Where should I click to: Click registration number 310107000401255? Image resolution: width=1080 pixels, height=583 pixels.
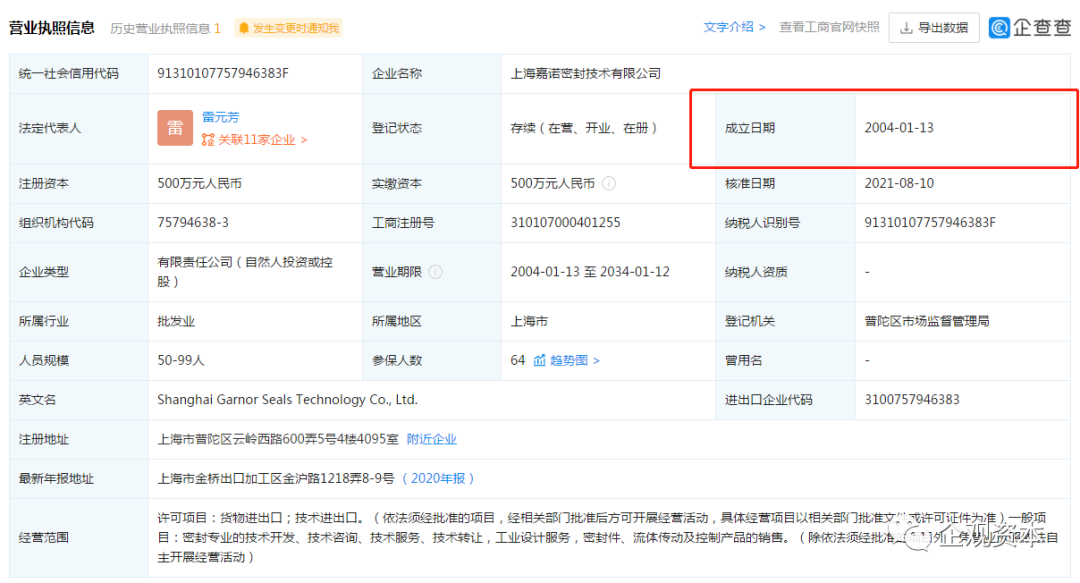point(565,223)
